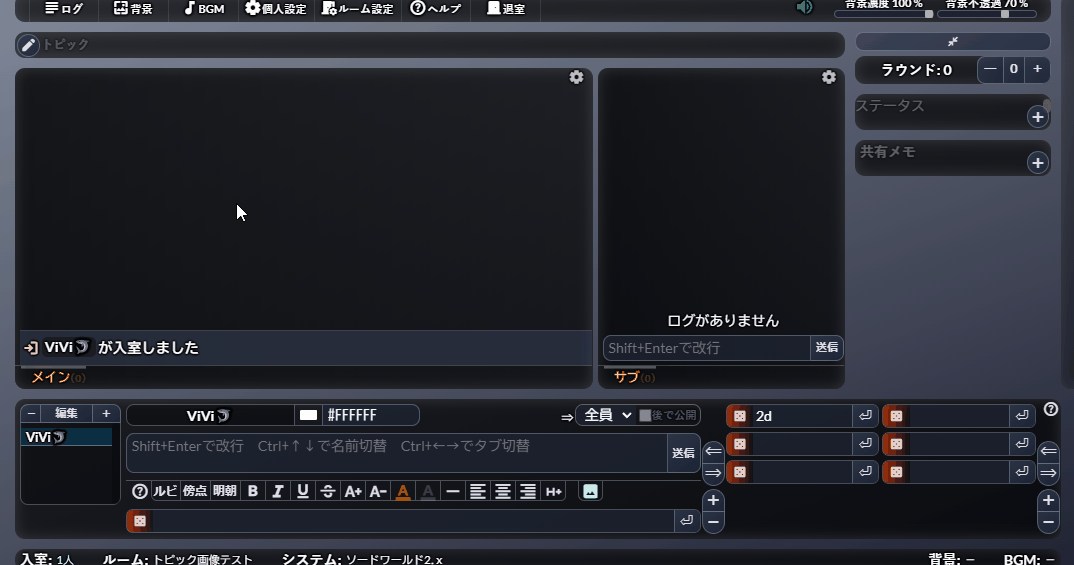Increase the round counter with plus
This screenshot has height=565, width=1074.
[1038, 69]
